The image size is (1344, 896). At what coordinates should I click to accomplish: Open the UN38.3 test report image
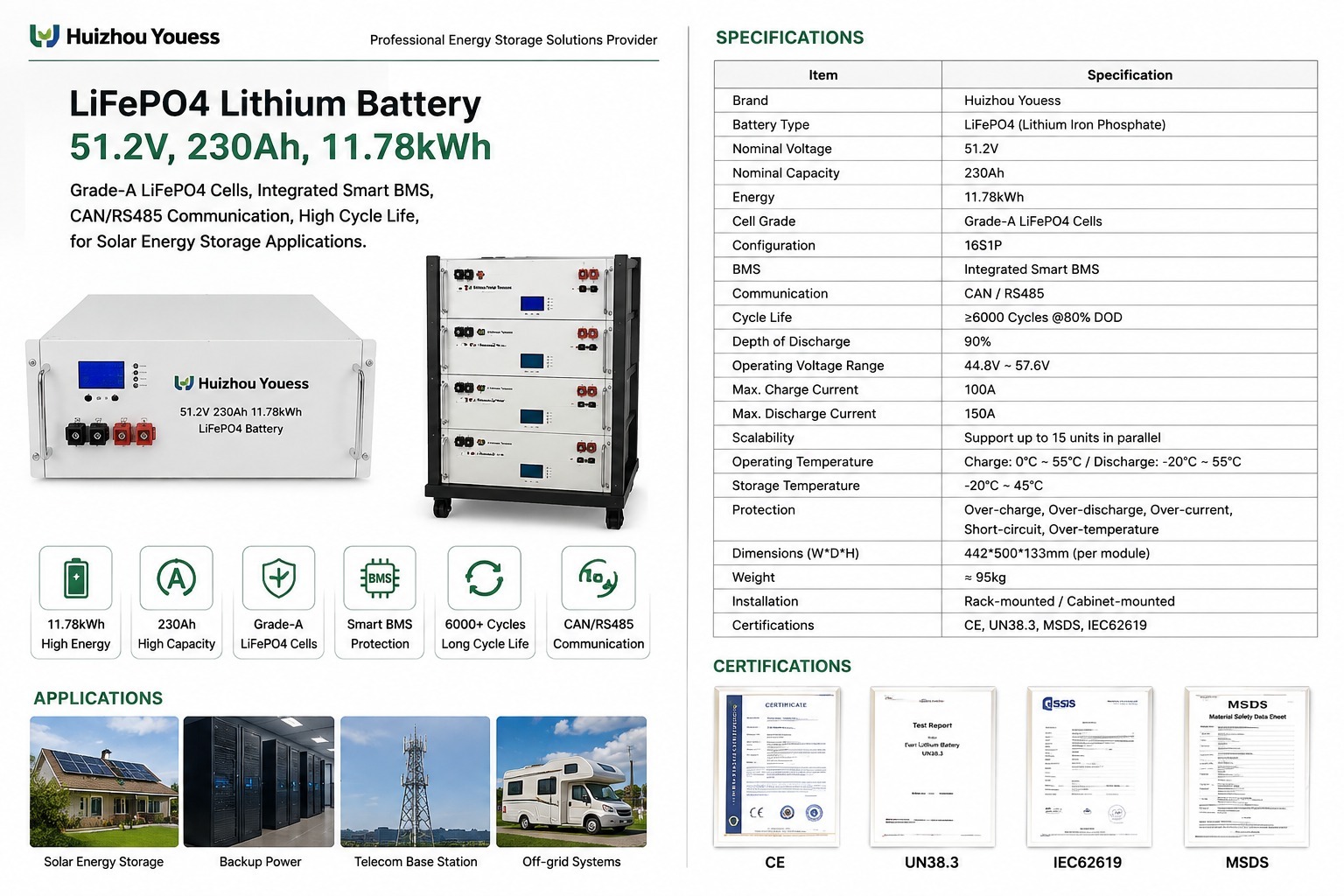[x=933, y=766]
